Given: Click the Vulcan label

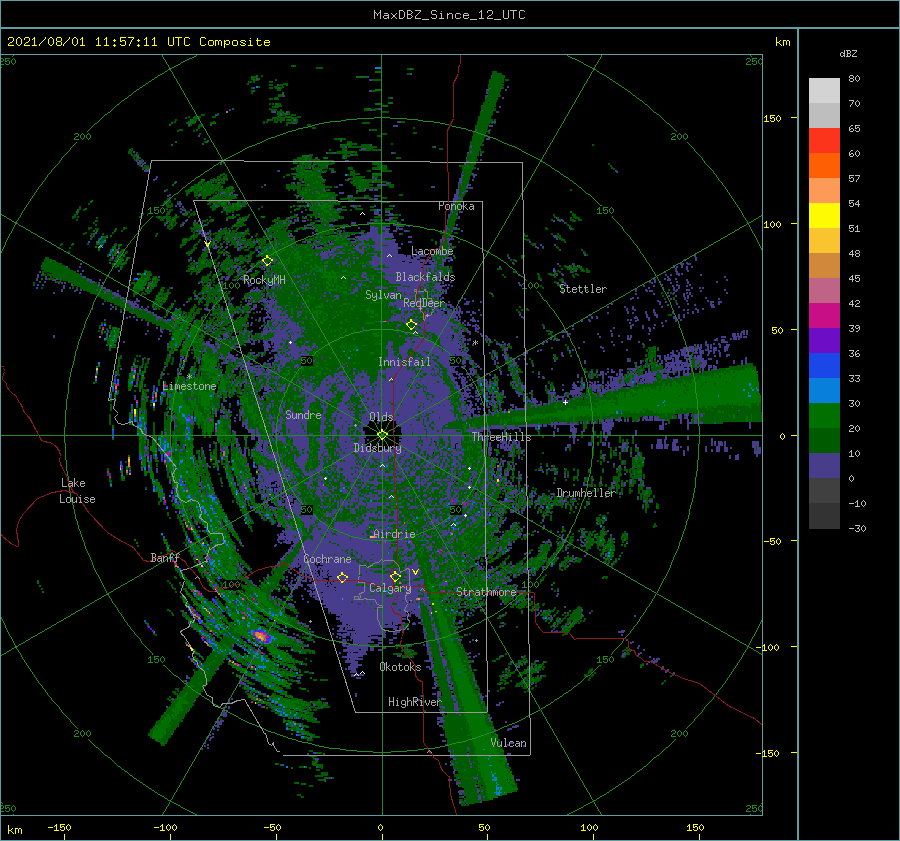Looking at the screenshot, I should pyautogui.click(x=508, y=743).
